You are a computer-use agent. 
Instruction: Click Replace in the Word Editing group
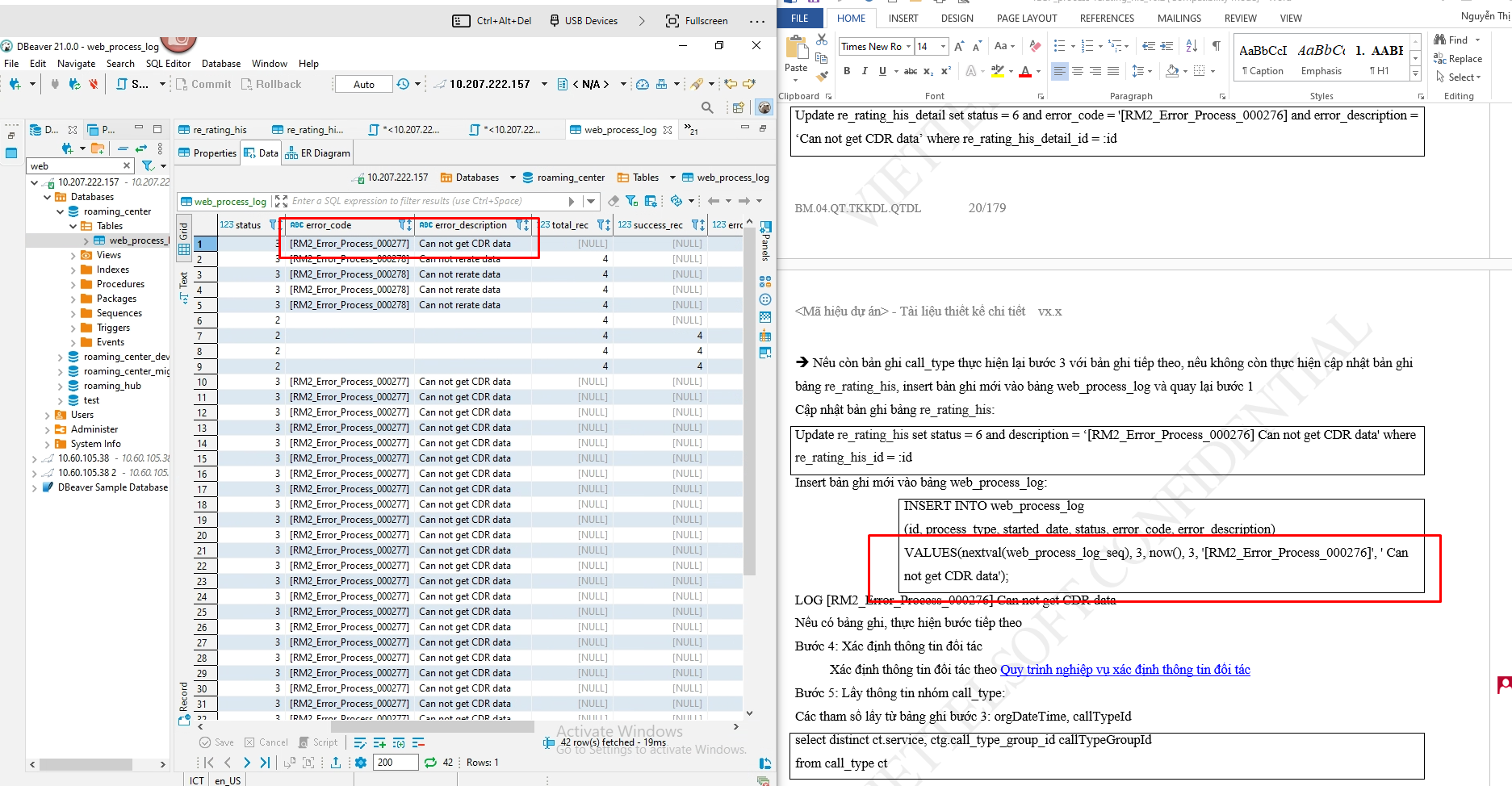pyautogui.click(x=1458, y=59)
